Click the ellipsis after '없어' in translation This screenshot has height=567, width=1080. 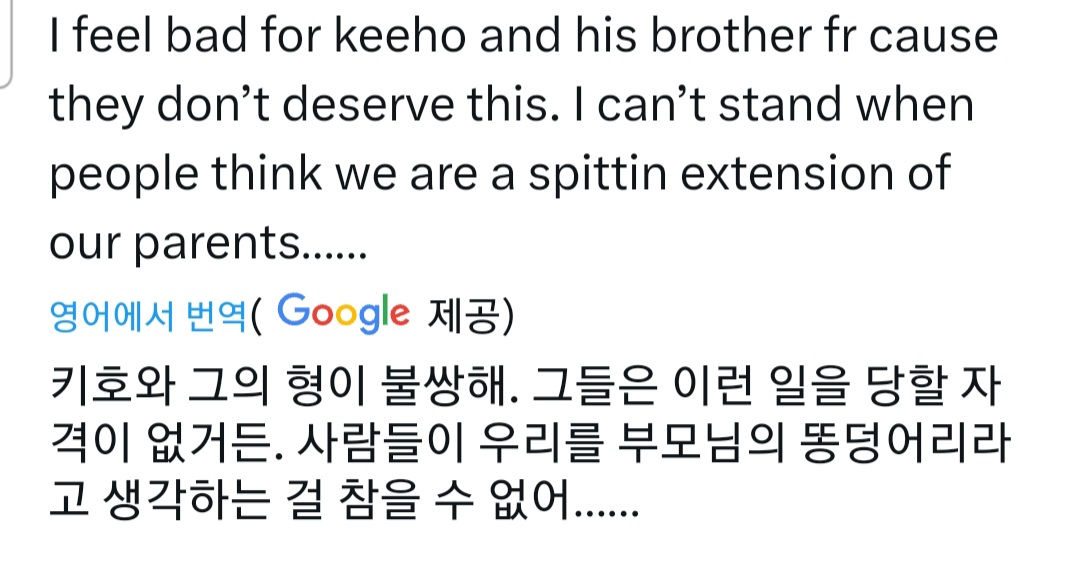tap(606, 511)
